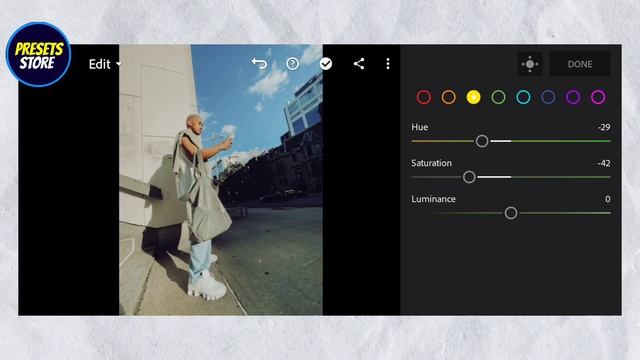Activate the targeted adjustment tool icon
Image resolution: width=640 pixels, height=360 pixels.
[530, 64]
